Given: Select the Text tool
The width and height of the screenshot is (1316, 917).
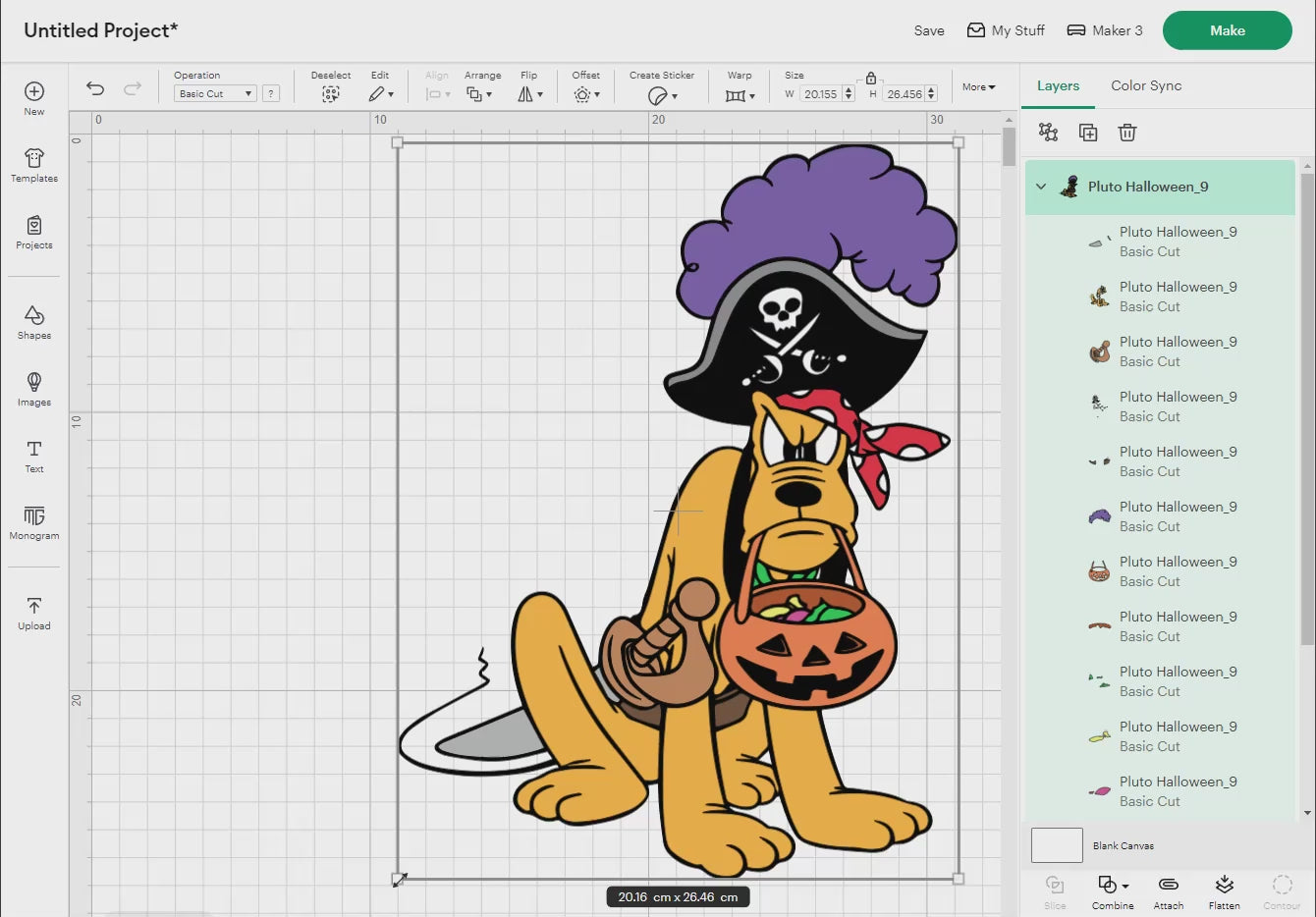Looking at the screenshot, I should (x=34, y=456).
